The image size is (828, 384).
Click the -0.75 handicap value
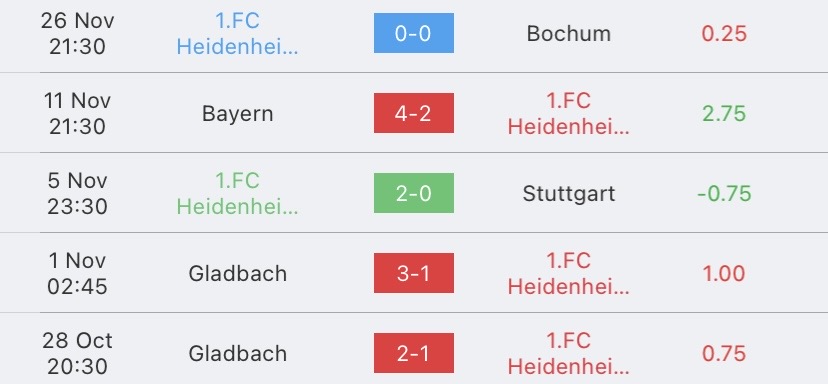coord(724,194)
